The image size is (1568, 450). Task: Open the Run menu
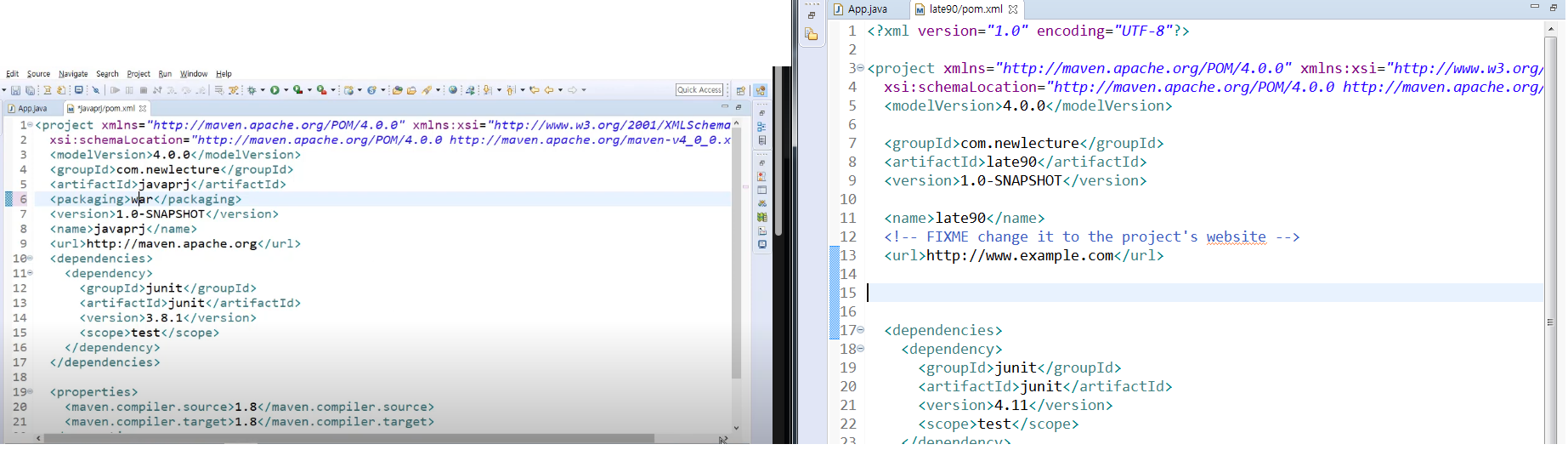click(165, 74)
